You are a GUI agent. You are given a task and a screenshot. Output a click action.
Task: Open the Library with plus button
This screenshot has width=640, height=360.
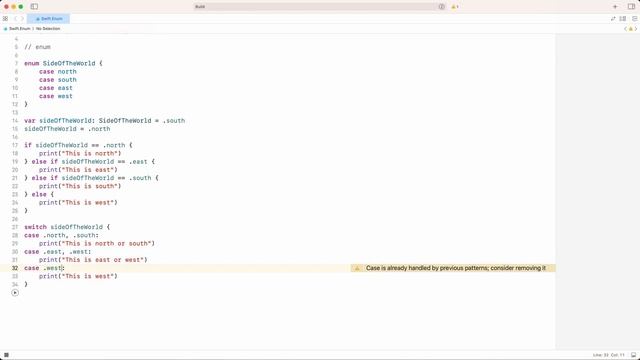615,7
